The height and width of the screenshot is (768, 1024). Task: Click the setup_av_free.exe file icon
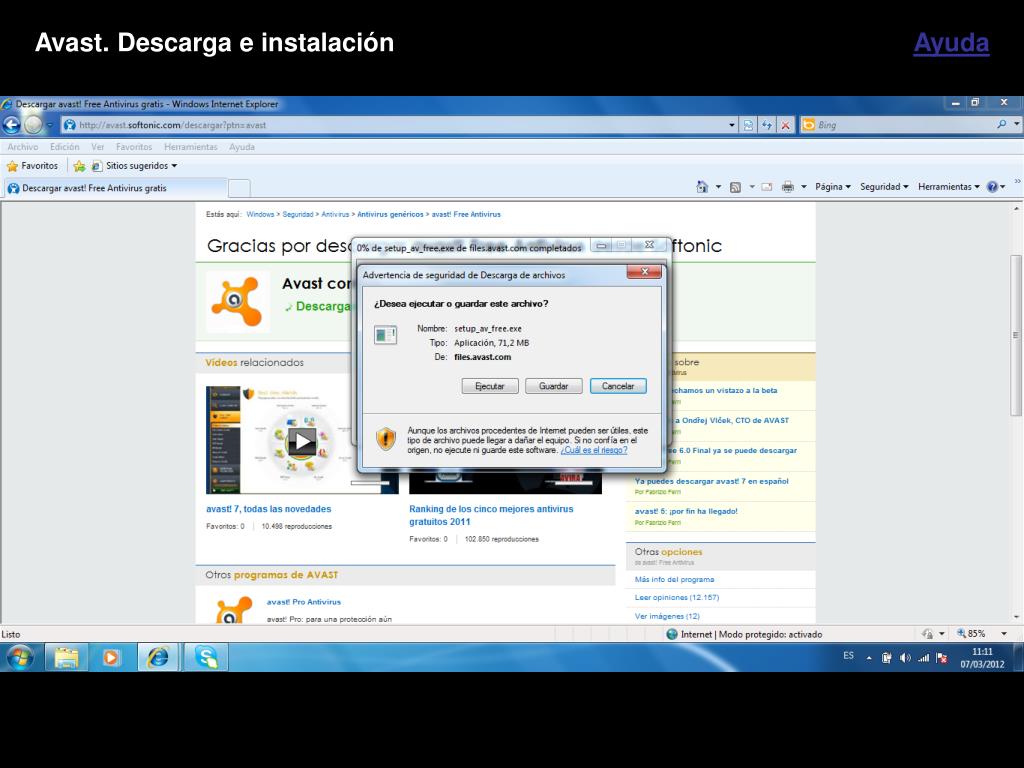tap(385, 334)
